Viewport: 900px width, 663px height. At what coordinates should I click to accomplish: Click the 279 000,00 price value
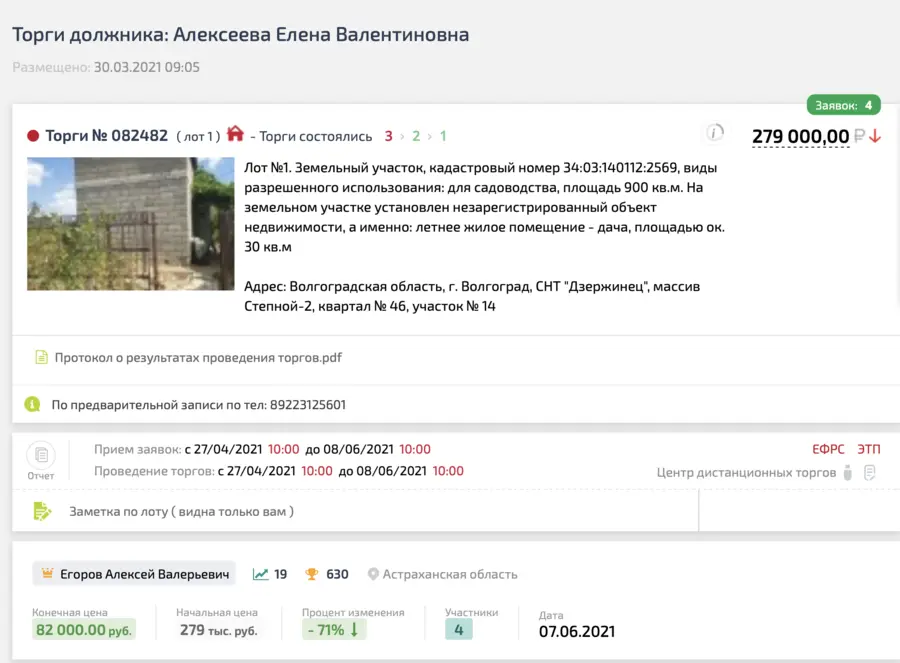800,137
